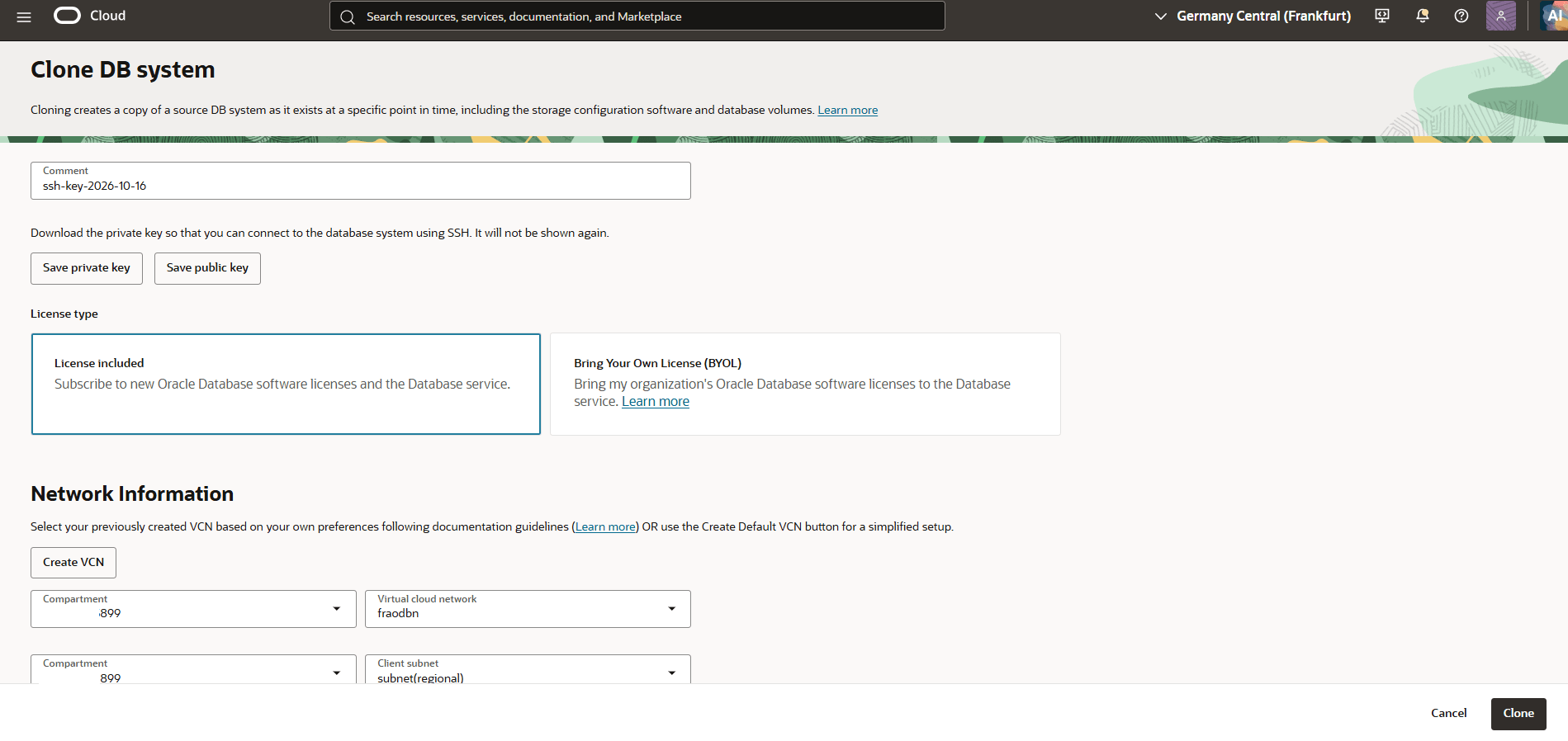Save the private key
Screen dimensions: 1568x741
87,268
